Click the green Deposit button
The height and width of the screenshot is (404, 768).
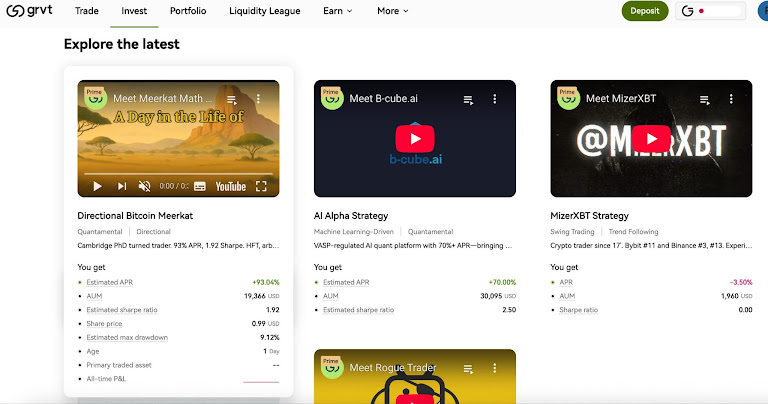coord(645,11)
